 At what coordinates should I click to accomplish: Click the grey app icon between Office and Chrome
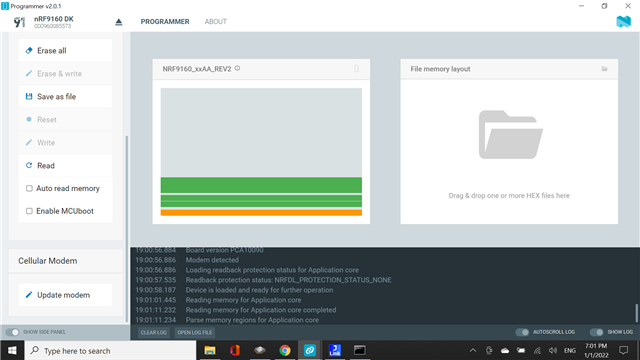coord(260,350)
